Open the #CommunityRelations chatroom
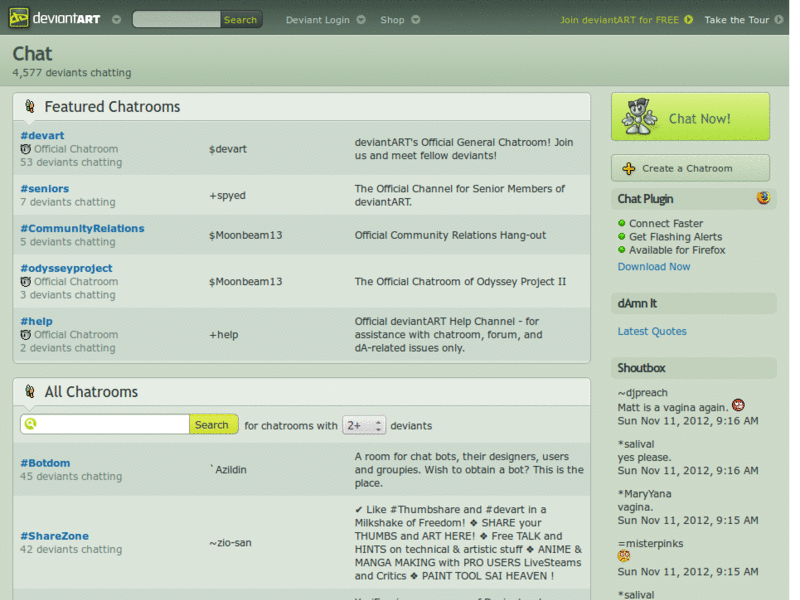The image size is (800, 600). 82,229
